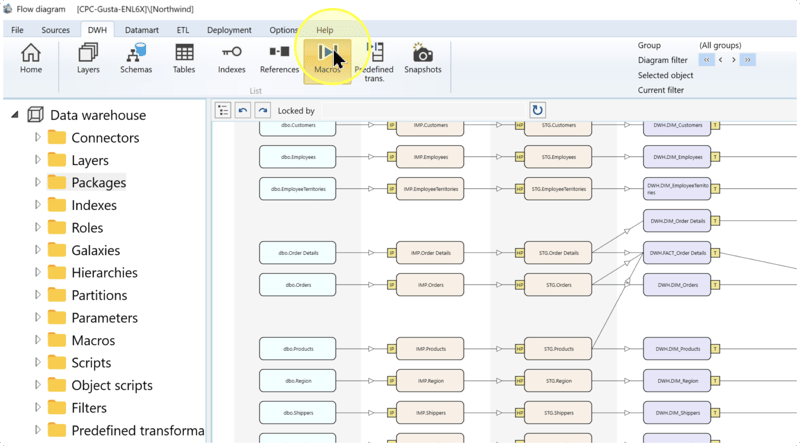Expand the Roles folder
Image resolution: width=800 pixels, height=446 pixels.
coord(37,227)
